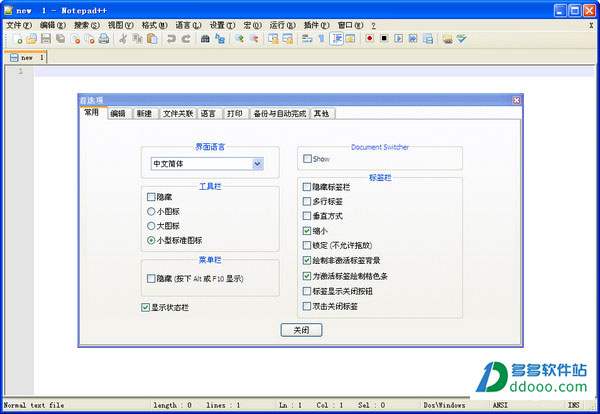The width and height of the screenshot is (600, 414).
Task: Click the Playback macro icon
Action: 399,39
